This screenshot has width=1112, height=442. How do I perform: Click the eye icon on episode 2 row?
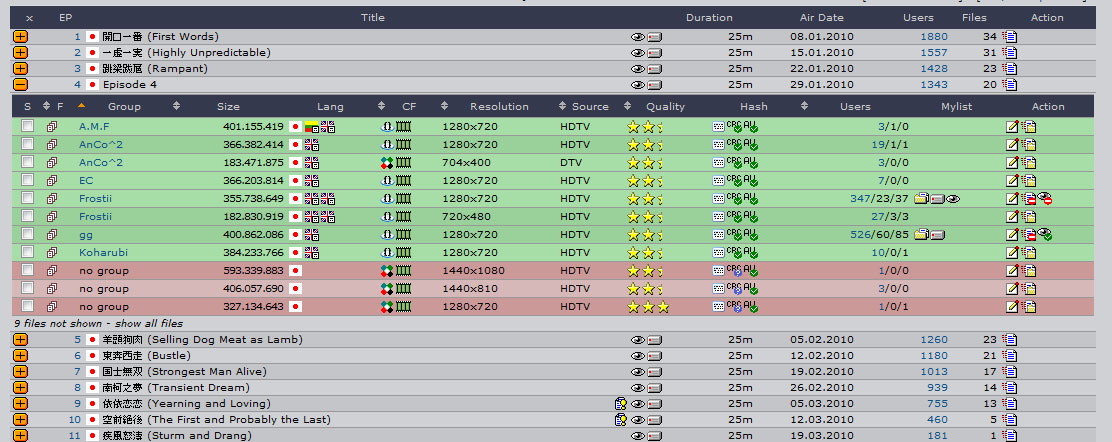click(637, 53)
